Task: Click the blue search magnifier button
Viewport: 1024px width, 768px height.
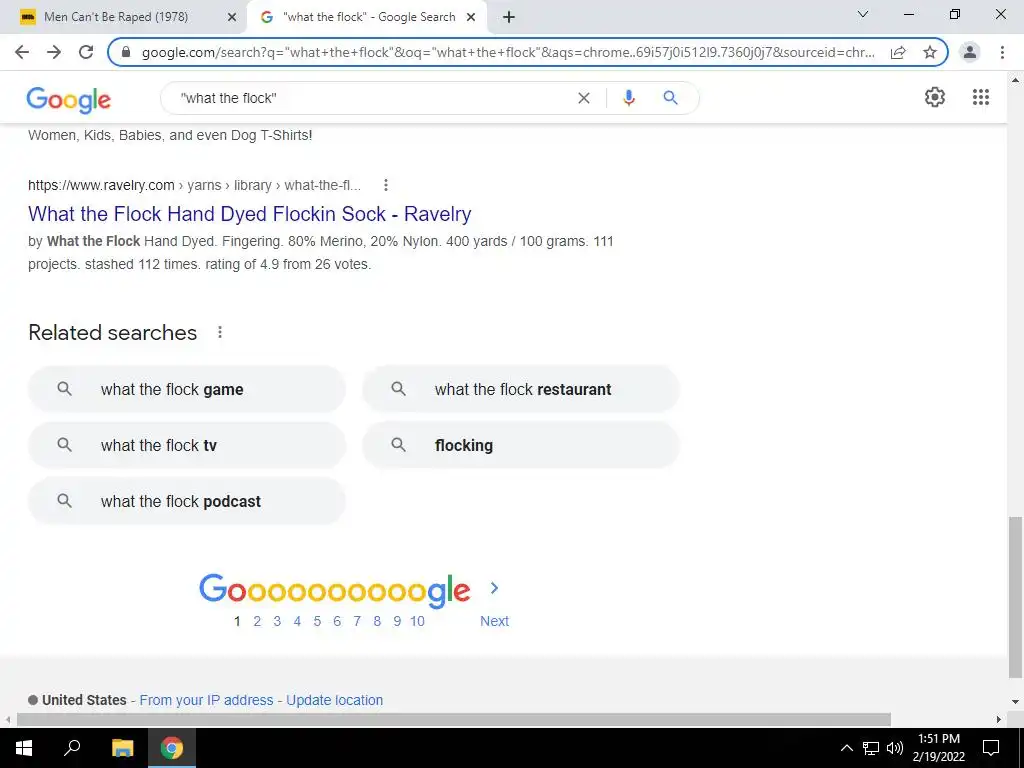Action: pos(670,98)
